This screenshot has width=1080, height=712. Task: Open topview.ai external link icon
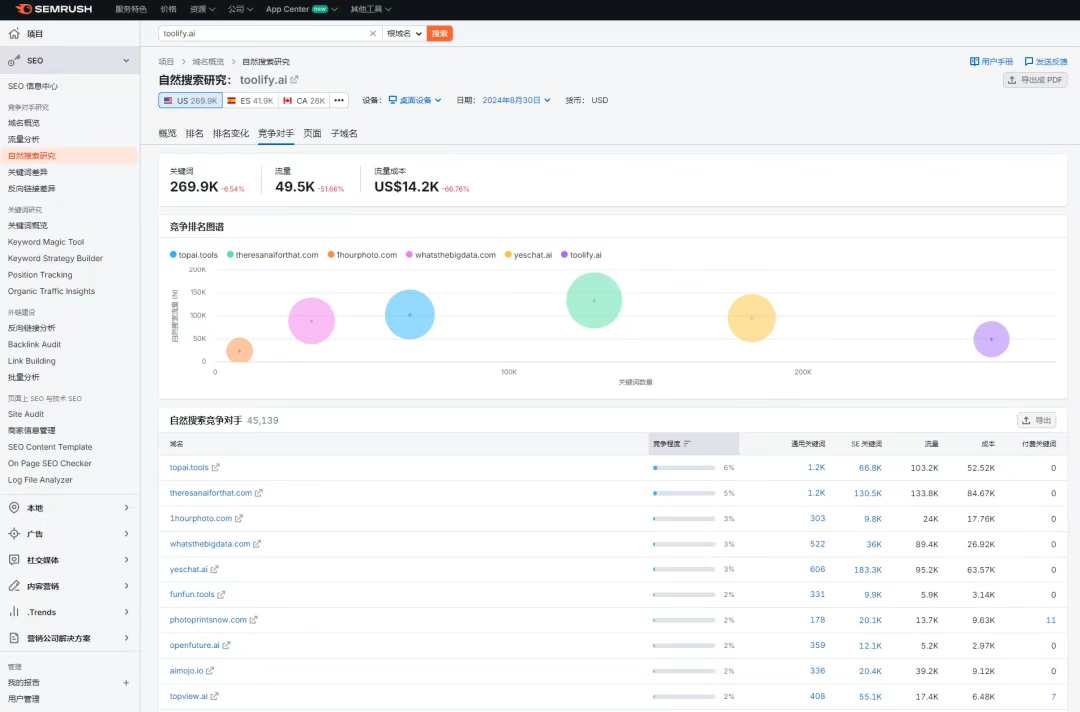point(214,696)
